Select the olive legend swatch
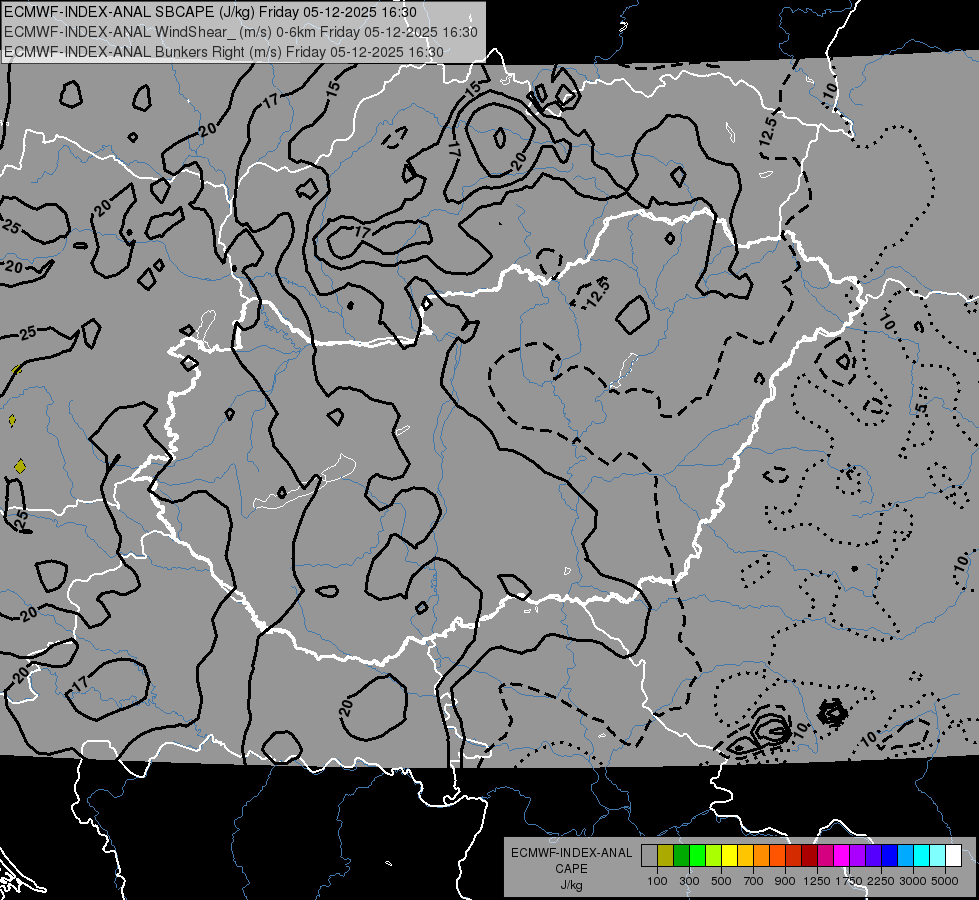979x900 pixels. [x=666, y=856]
